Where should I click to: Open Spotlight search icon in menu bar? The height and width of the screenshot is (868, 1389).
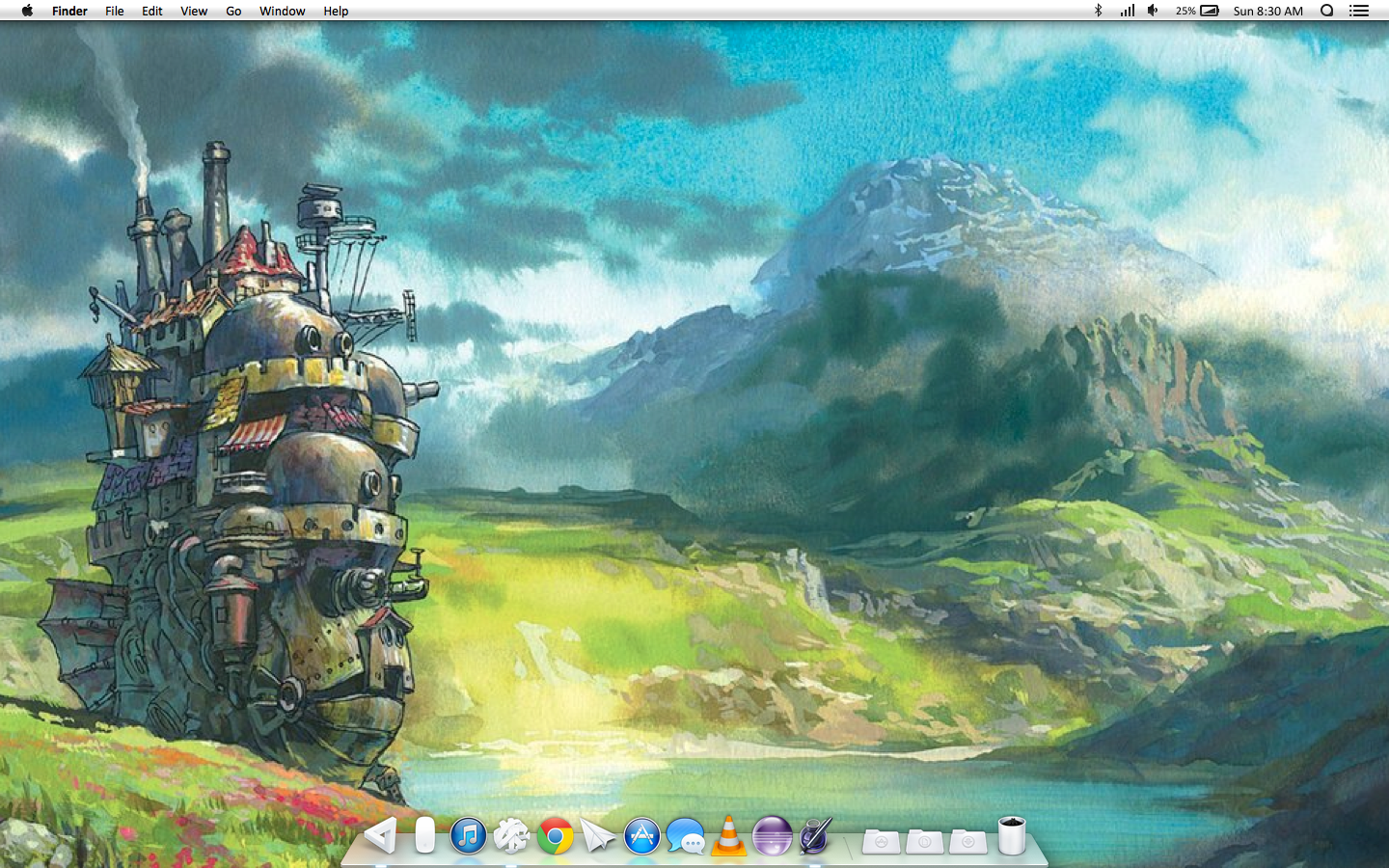pos(1327,11)
